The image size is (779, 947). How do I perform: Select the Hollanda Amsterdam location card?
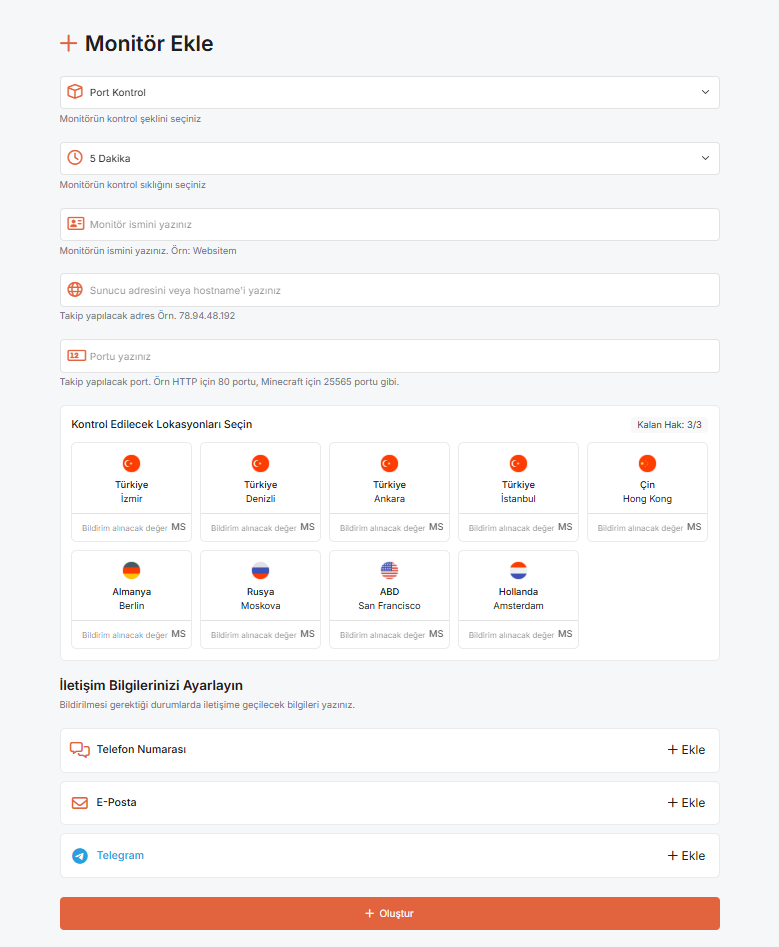coord(518,585)
